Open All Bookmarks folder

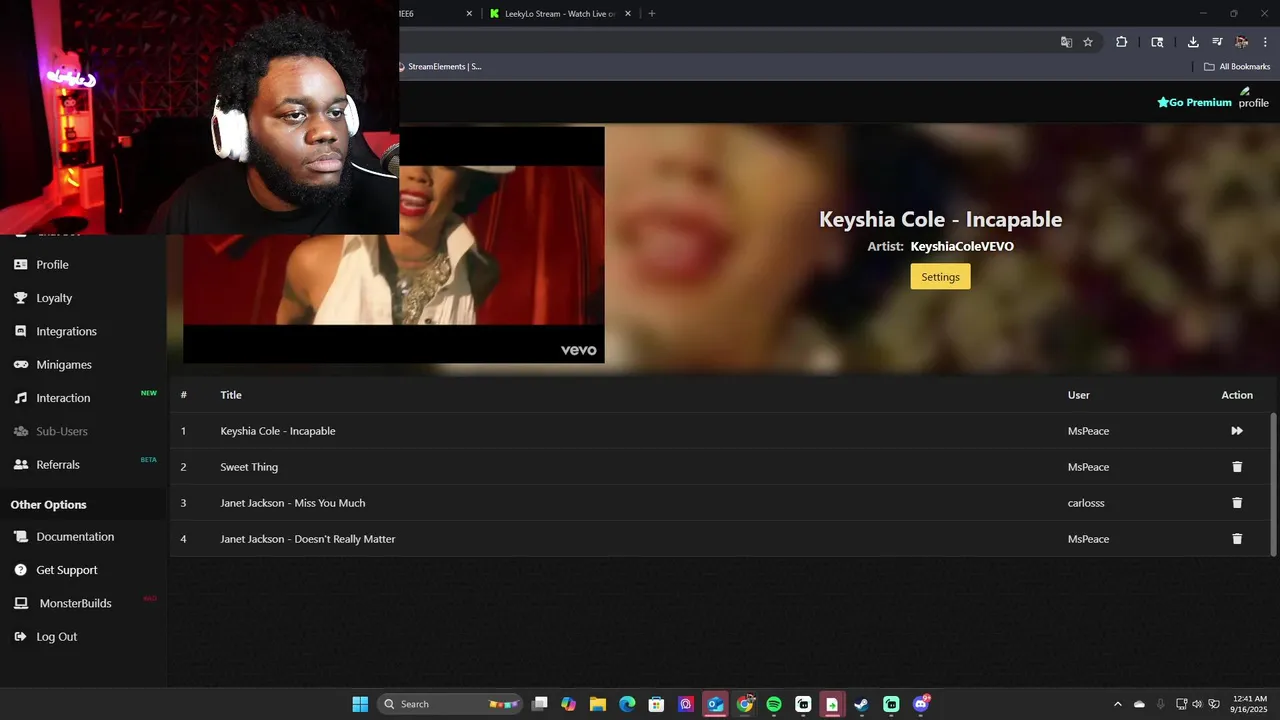pyautogui.click(x=1236, y=67)
